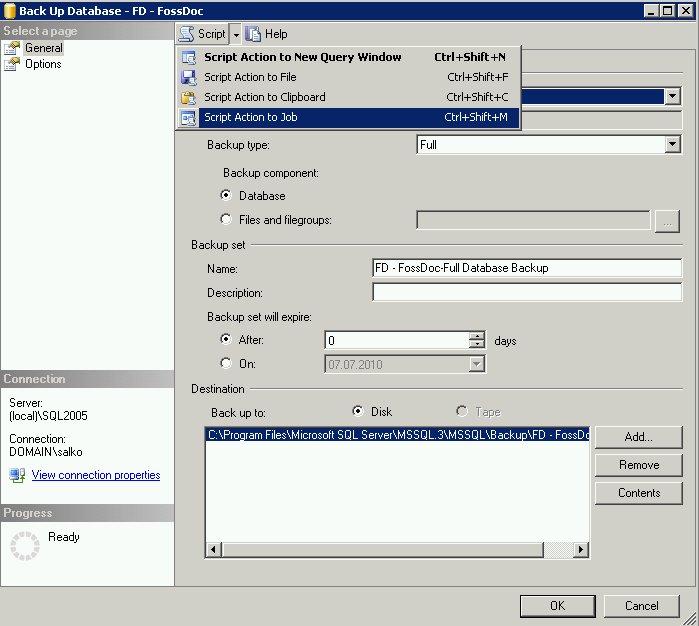Select the Options page
This screenshot has height=626, width=699.
click(43, 64)
